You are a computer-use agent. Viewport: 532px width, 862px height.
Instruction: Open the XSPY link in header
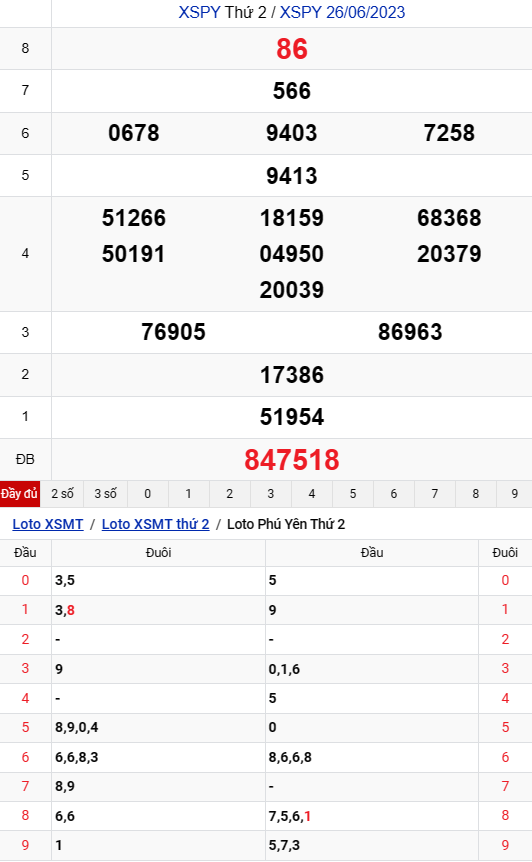point(199,12)
